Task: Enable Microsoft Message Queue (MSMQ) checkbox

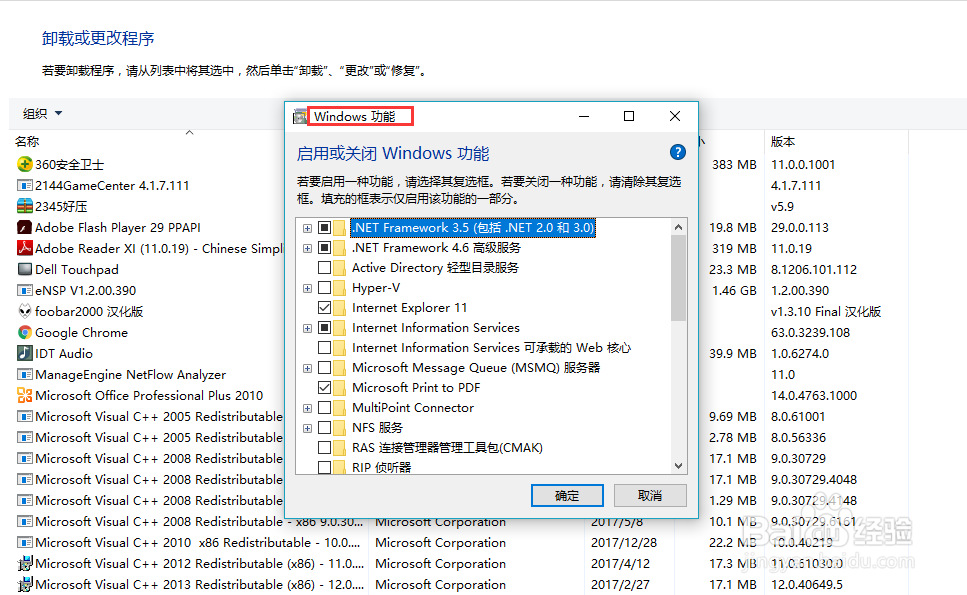Action: [x=324, y=368]
